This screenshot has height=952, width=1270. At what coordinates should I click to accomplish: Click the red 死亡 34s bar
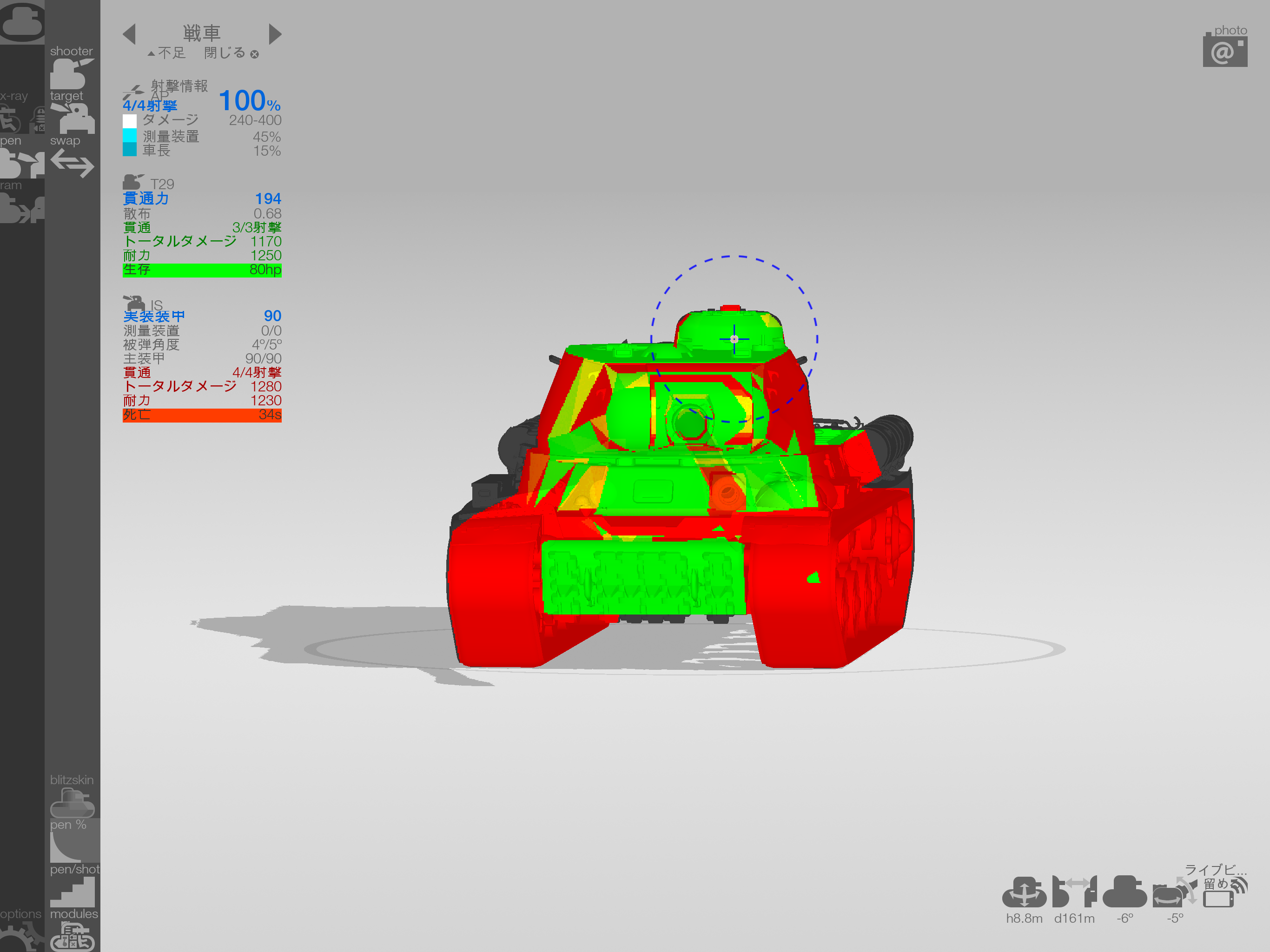[202, 415]
